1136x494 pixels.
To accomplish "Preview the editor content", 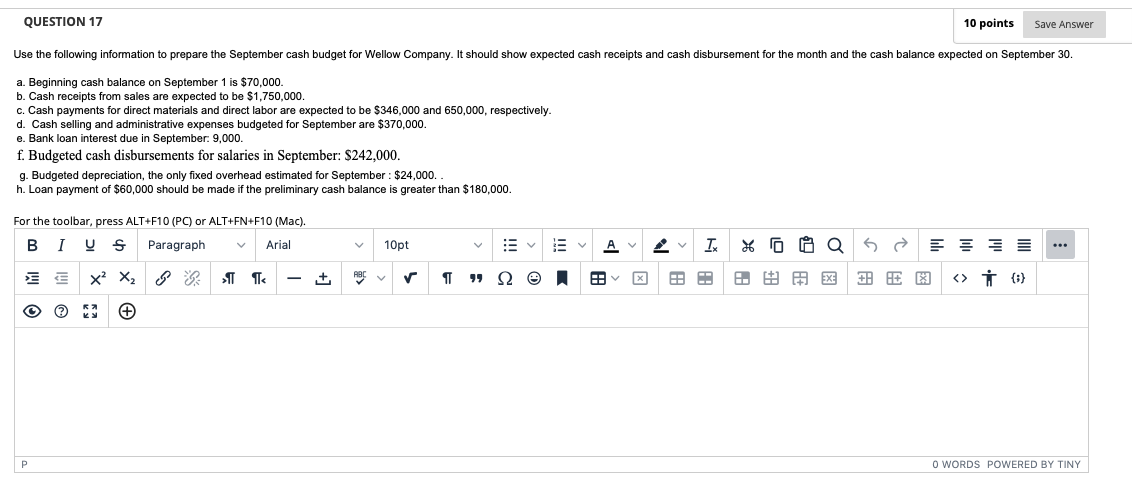I will click(x=32, y=311).
